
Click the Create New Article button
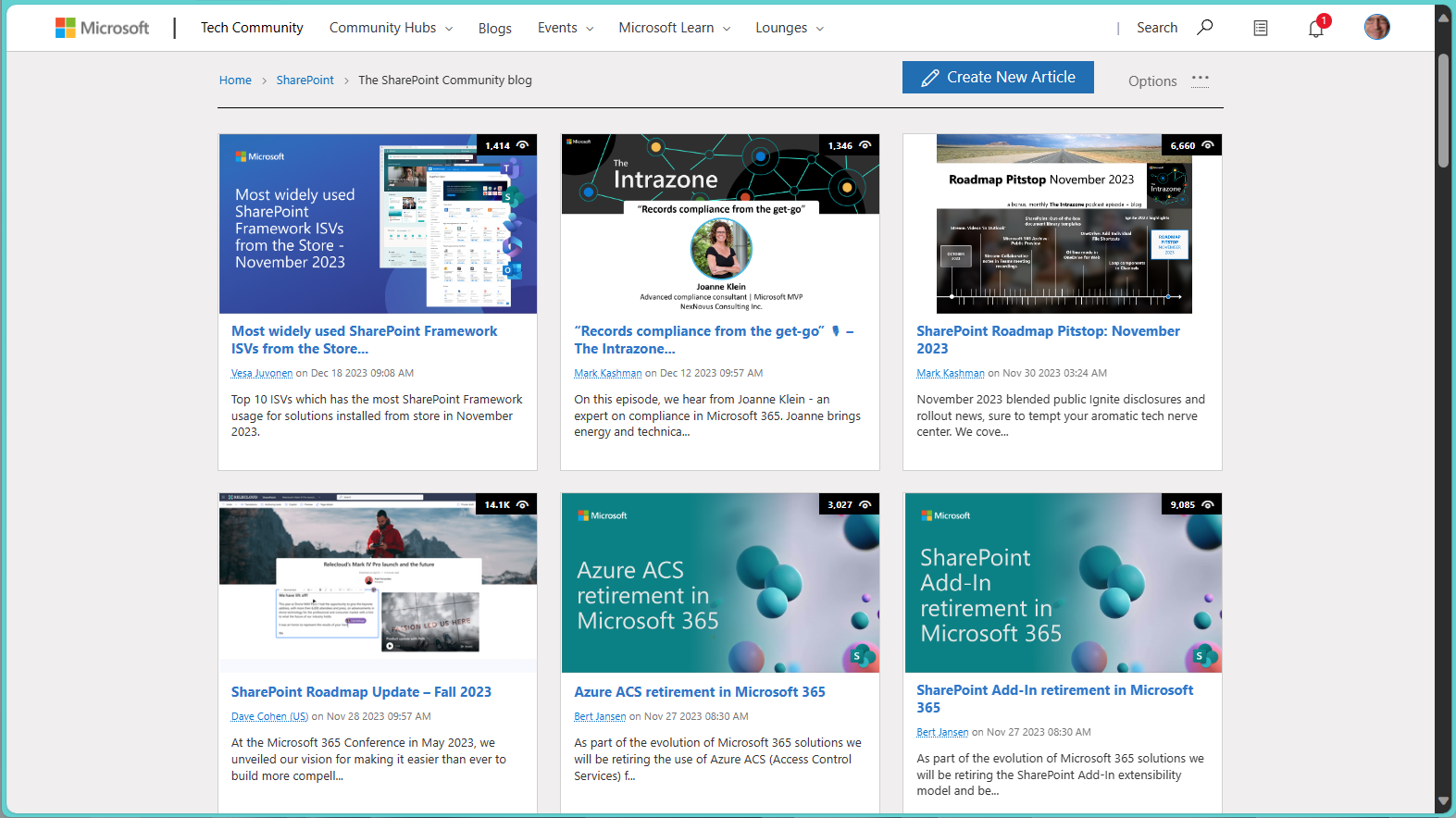tap(998, 78)
